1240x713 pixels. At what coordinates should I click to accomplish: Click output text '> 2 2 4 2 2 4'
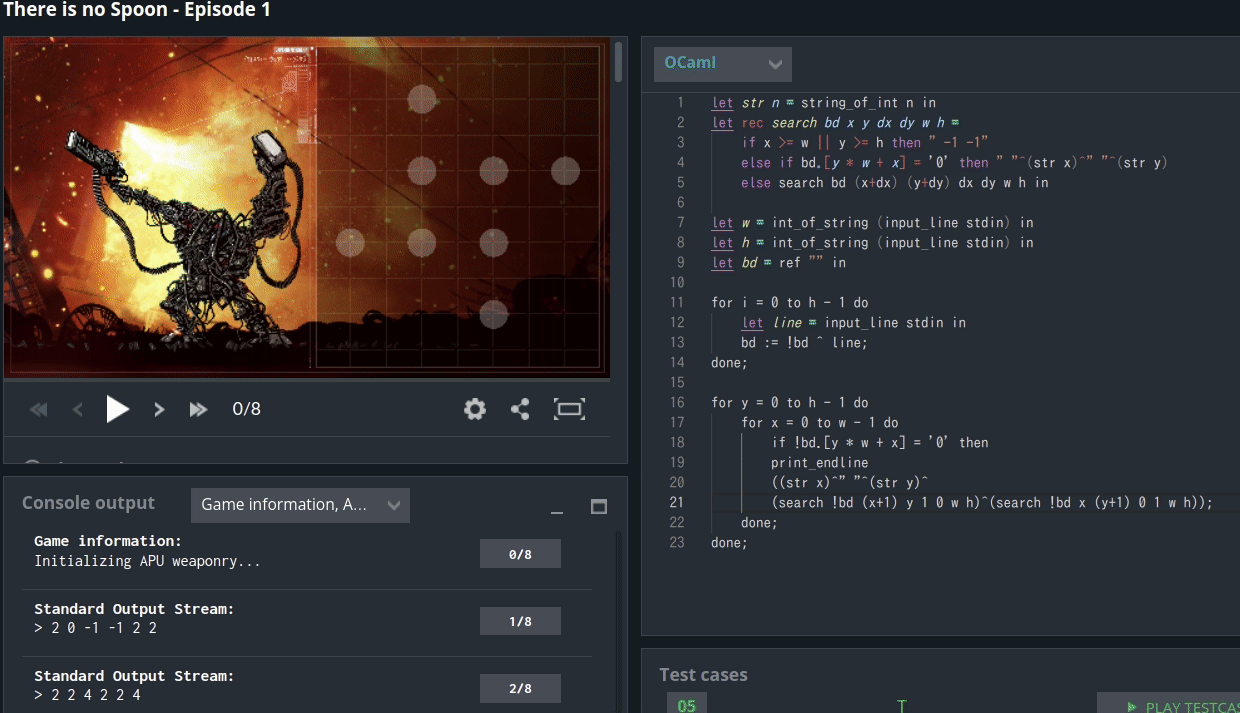tap(88, 695)
